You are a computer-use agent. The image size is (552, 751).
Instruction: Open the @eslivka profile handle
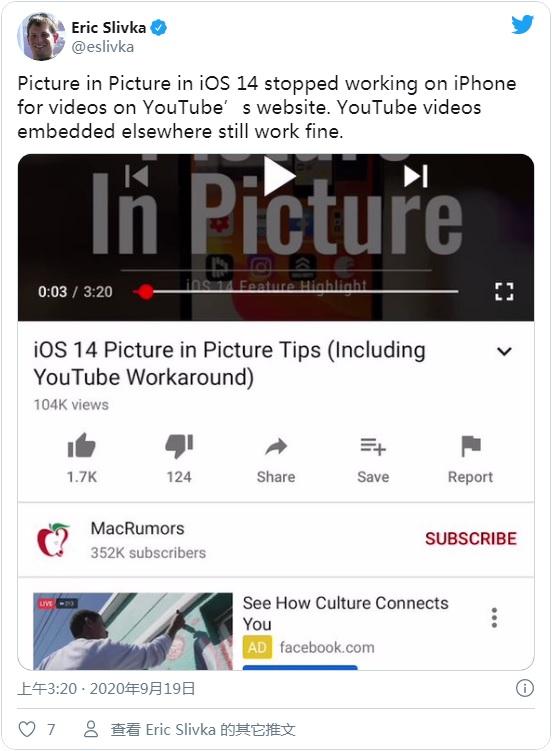pos(102,47)
